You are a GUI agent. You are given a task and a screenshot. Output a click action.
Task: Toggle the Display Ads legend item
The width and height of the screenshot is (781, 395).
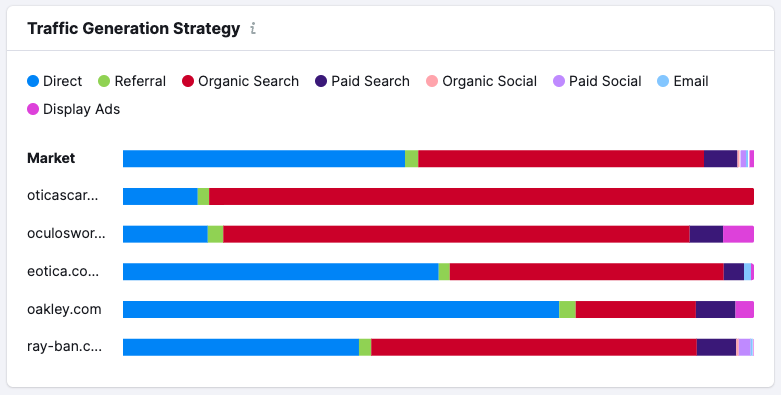coord(74,109)
